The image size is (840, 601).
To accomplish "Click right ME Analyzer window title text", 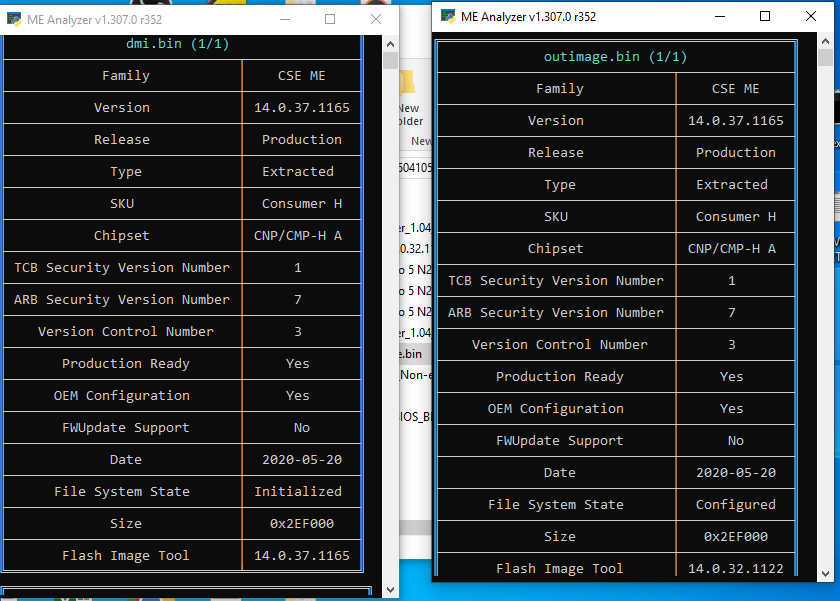I will coord(528,17).
